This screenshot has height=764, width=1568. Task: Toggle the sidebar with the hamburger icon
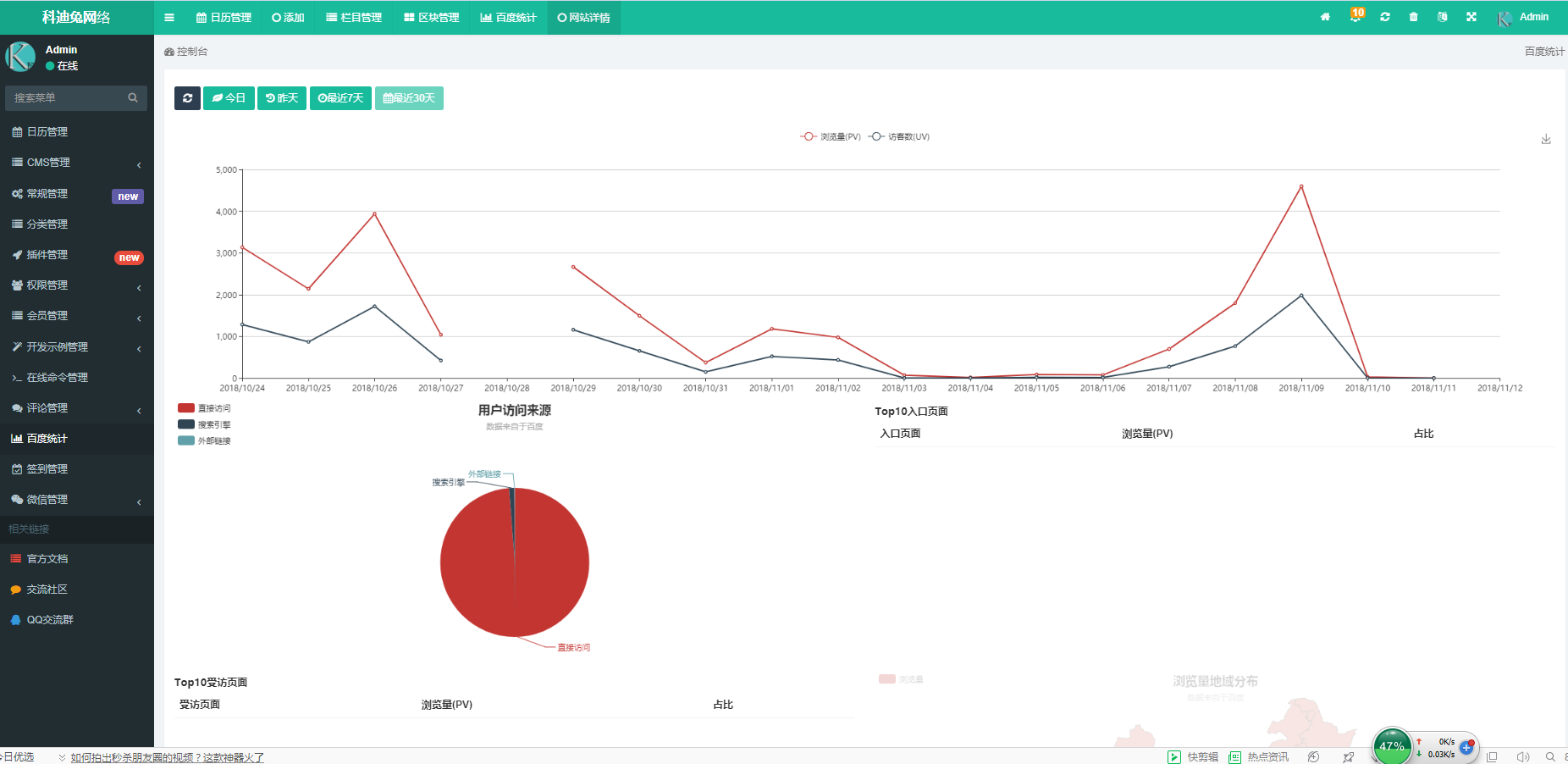tap(169, 18)
